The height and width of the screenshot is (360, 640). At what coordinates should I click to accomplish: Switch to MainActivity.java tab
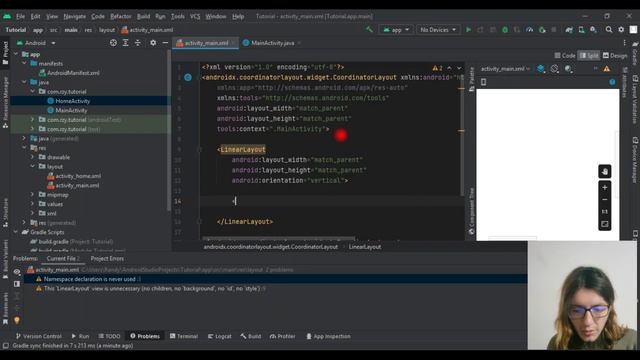(272, 43)
